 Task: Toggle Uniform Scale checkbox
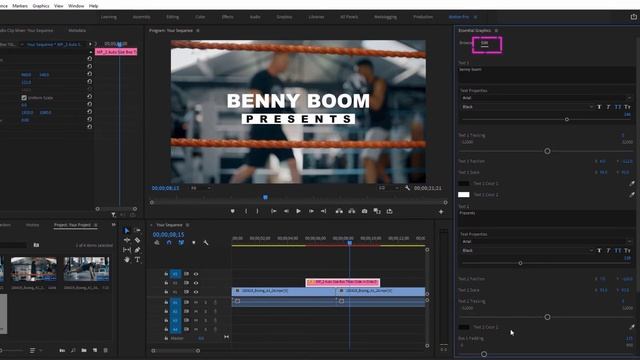(24, 98)
